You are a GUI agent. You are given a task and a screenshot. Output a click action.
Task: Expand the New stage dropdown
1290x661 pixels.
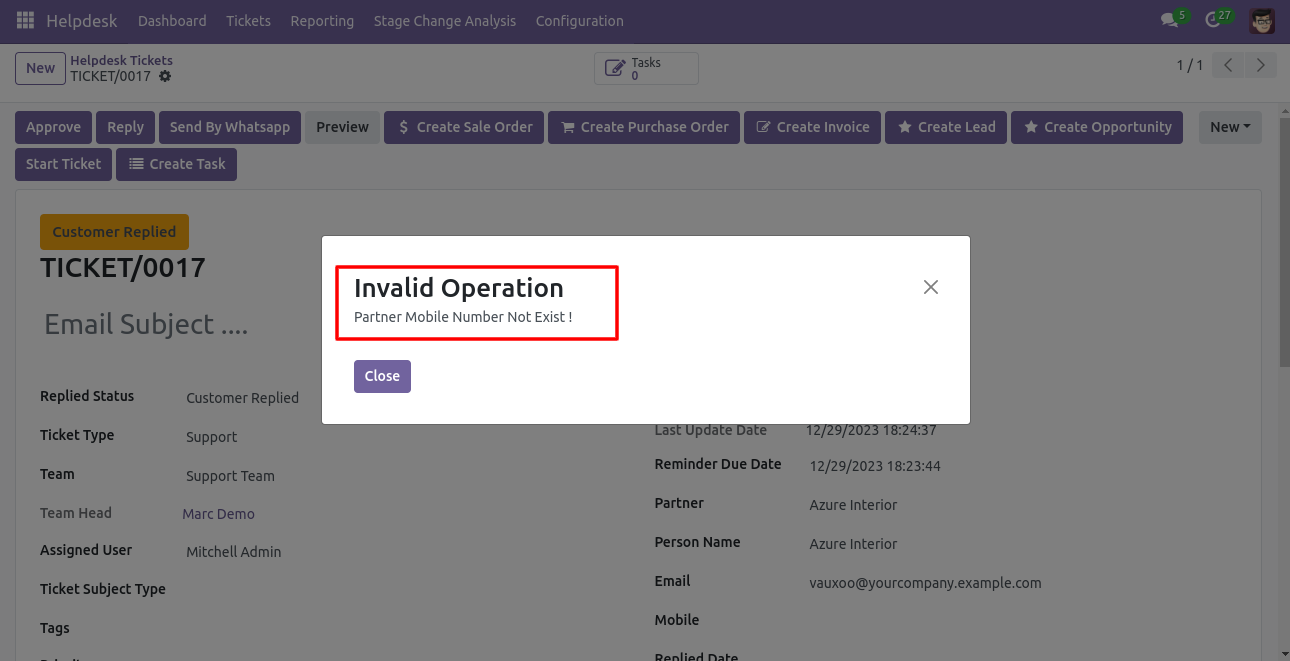pos(1230,127)
